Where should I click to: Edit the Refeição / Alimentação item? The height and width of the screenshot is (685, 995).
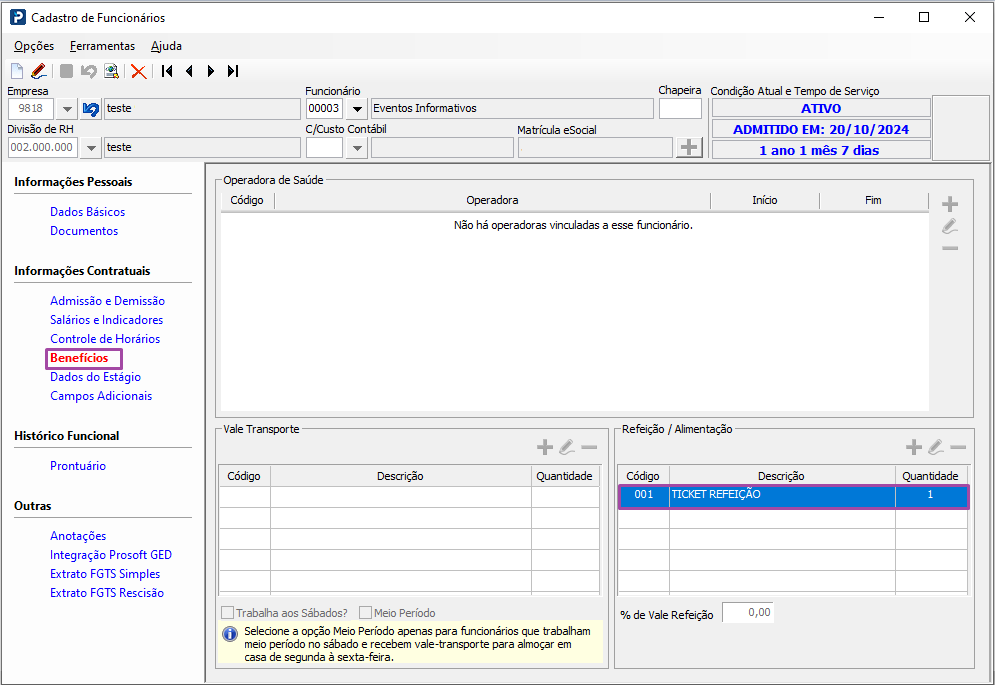point(935,448)
